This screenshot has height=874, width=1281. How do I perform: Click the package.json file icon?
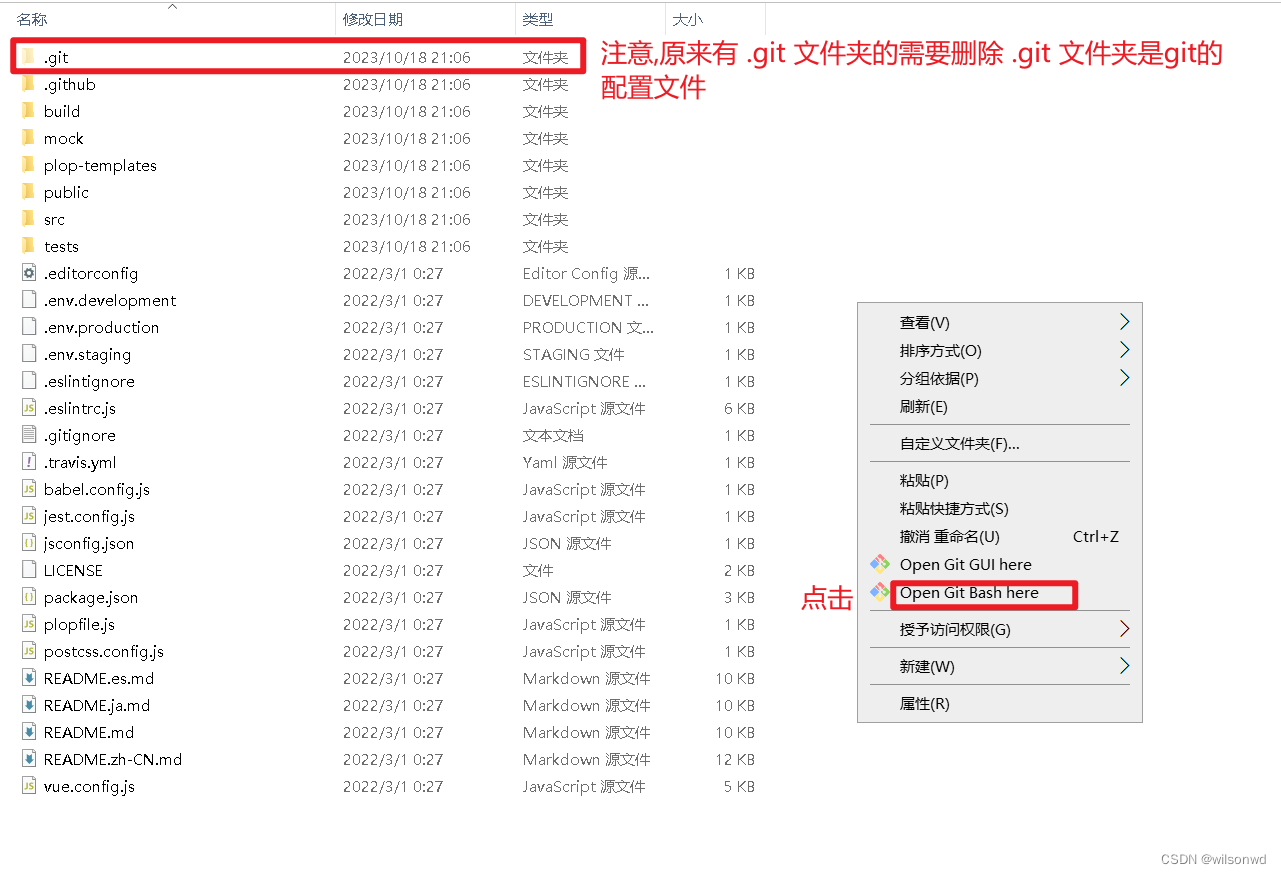tap(28, 597)
